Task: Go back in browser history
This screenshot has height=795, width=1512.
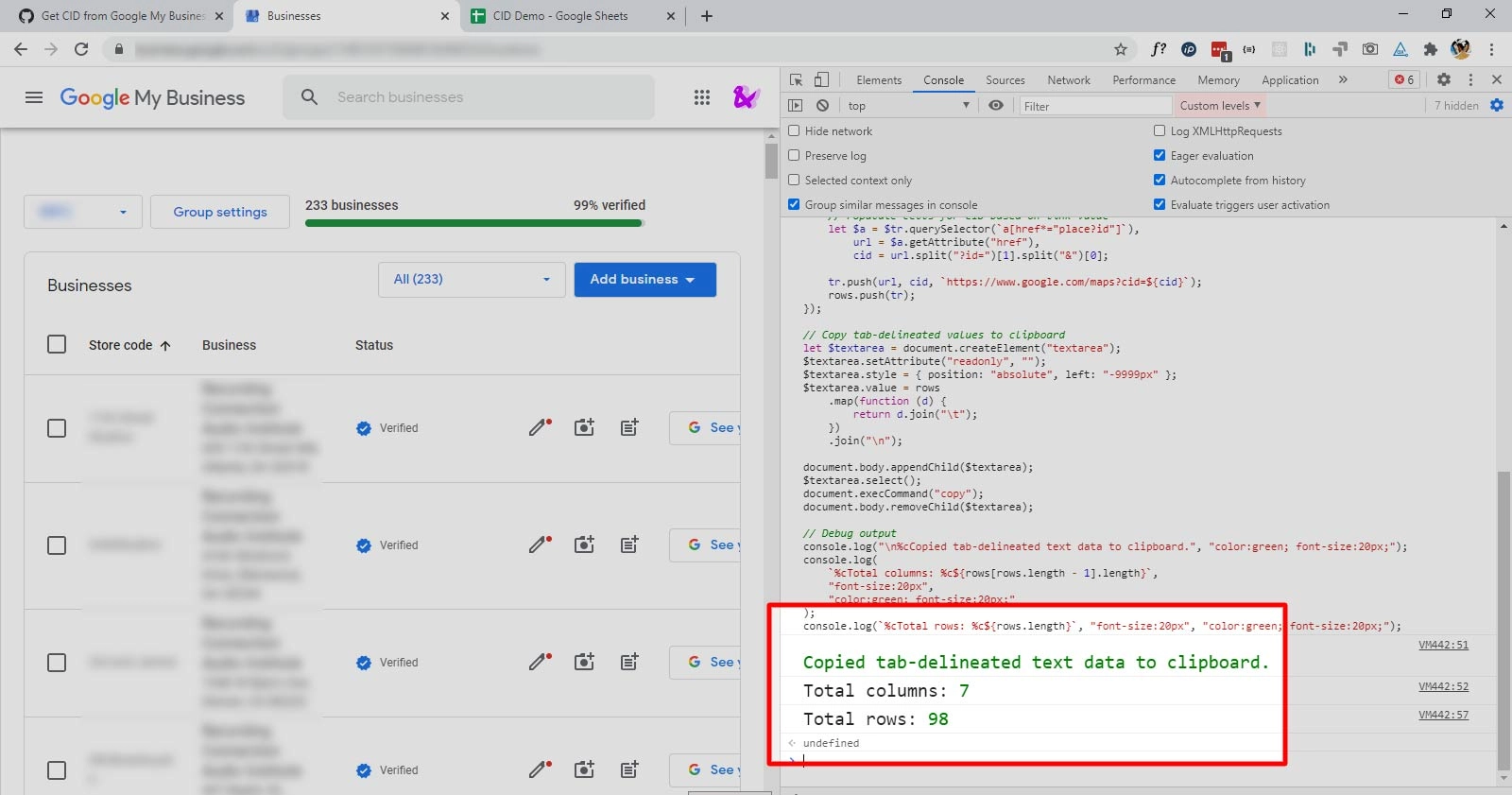Action: pos(21,49)
